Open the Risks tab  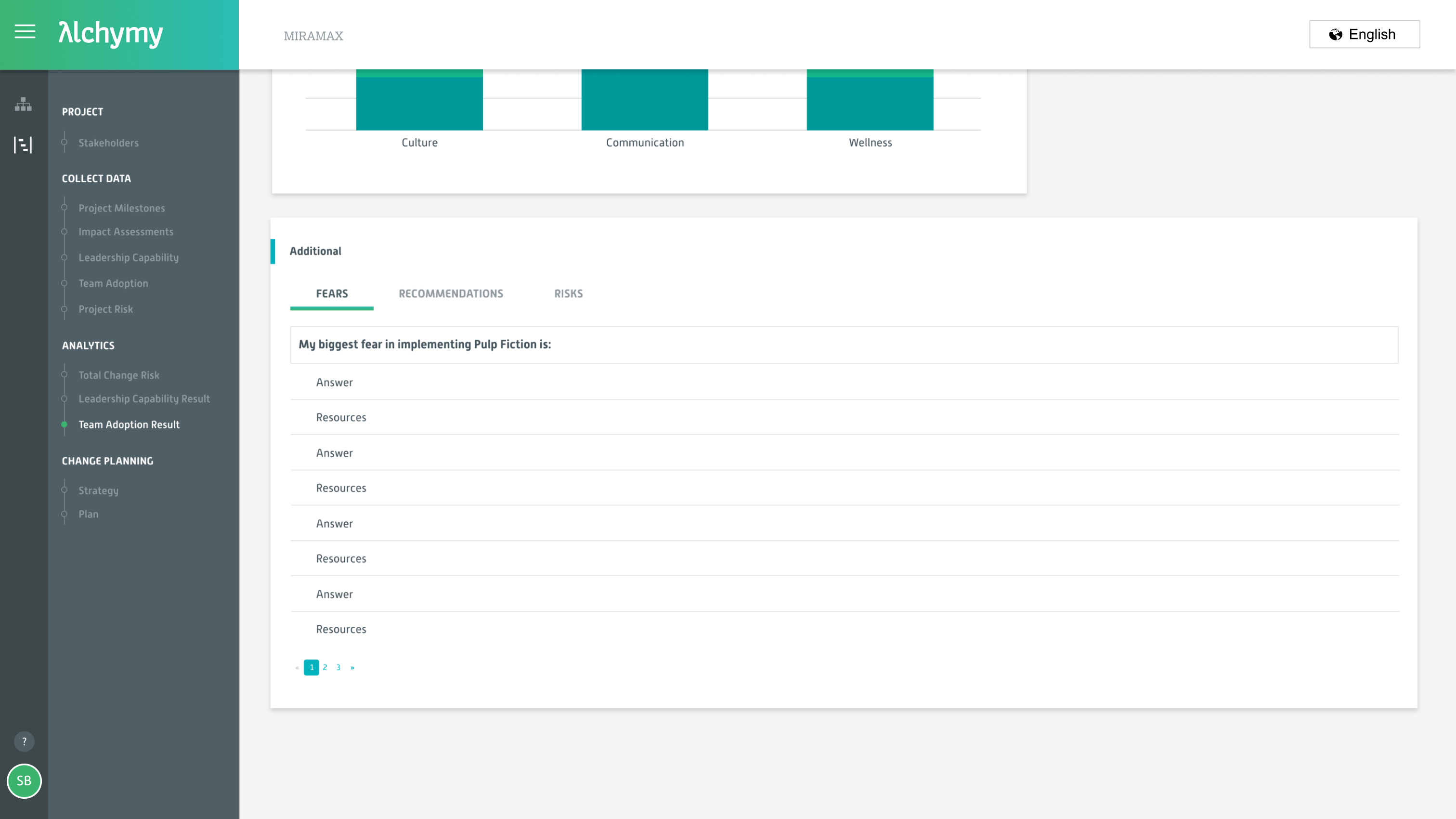[x=568, y=293]
